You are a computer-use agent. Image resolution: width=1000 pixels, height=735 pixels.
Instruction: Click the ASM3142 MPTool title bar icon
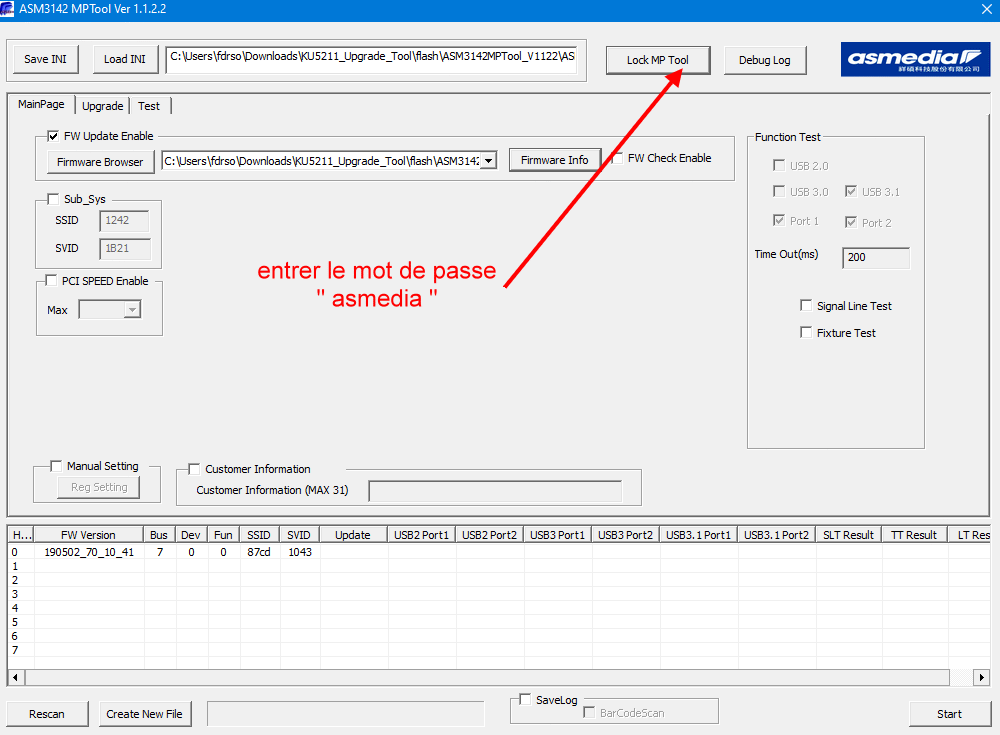7,9
